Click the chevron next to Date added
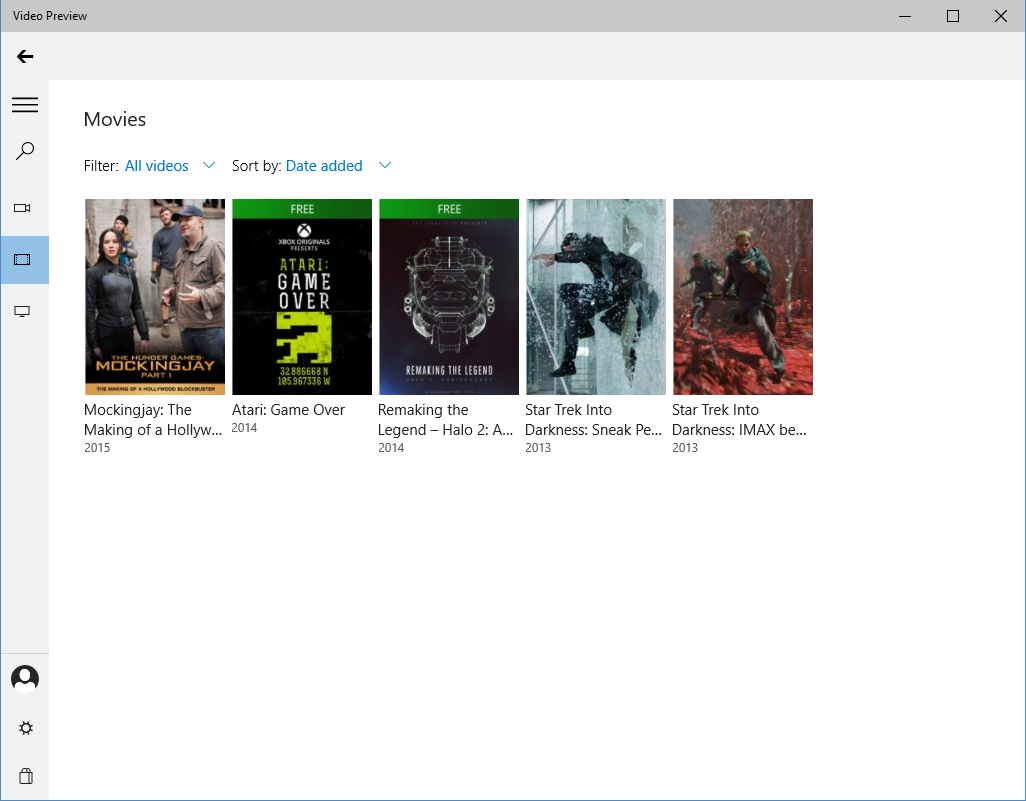The height and width of the screenshot is (801, 1026). (x=385, y=165)
